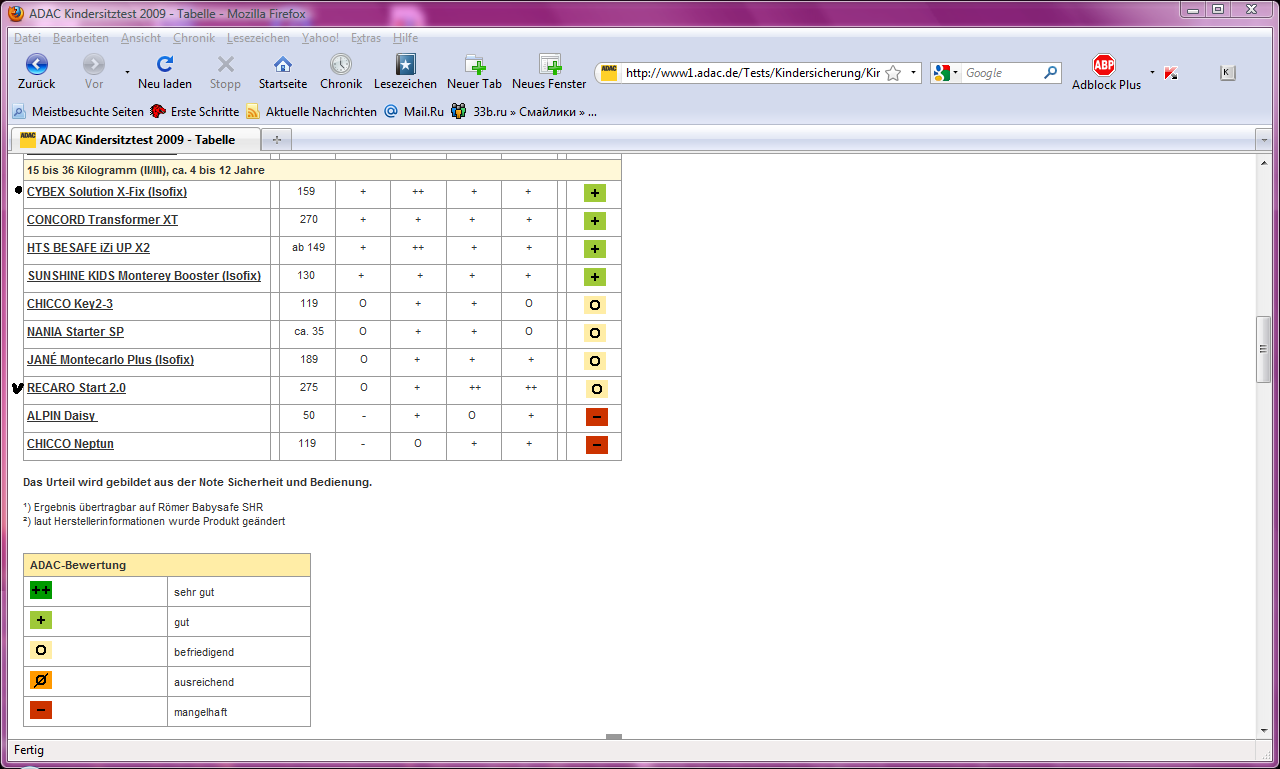This screenshot has width=1280, height=769.
Task: Bookmark page with address bar star
Action: tap(893, 73)
